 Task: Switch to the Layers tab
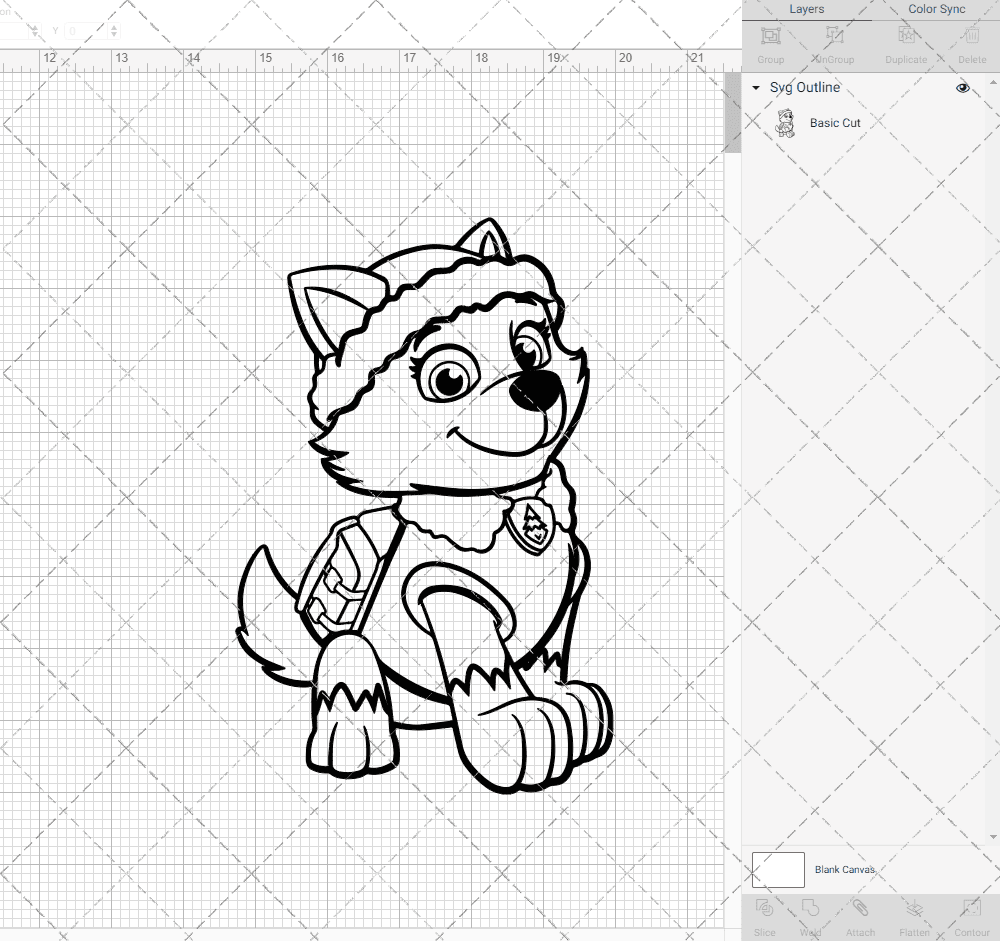pyautogui.click(x=806, y=9)
